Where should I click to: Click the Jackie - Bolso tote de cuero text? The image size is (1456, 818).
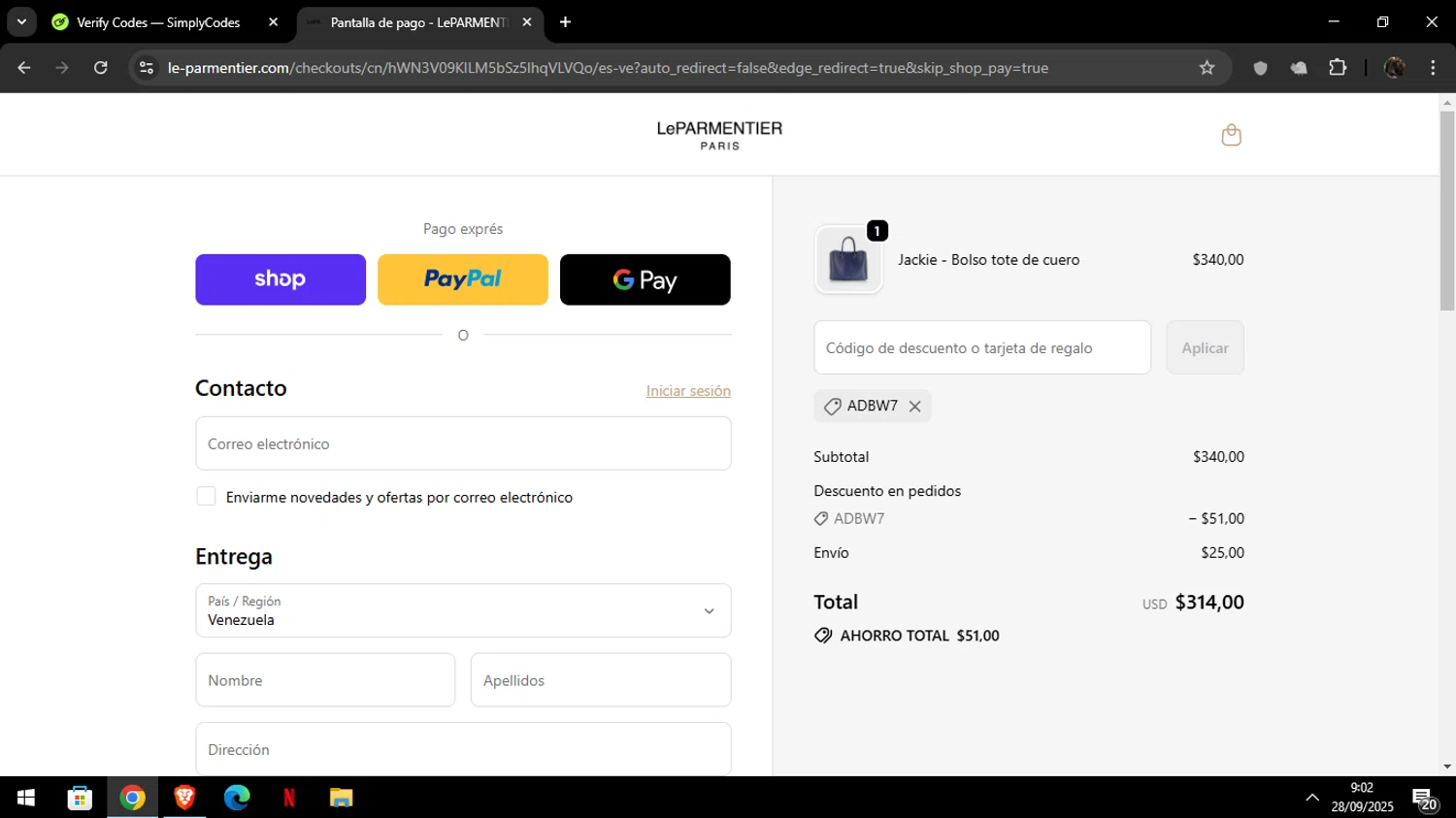click(988, 260)
